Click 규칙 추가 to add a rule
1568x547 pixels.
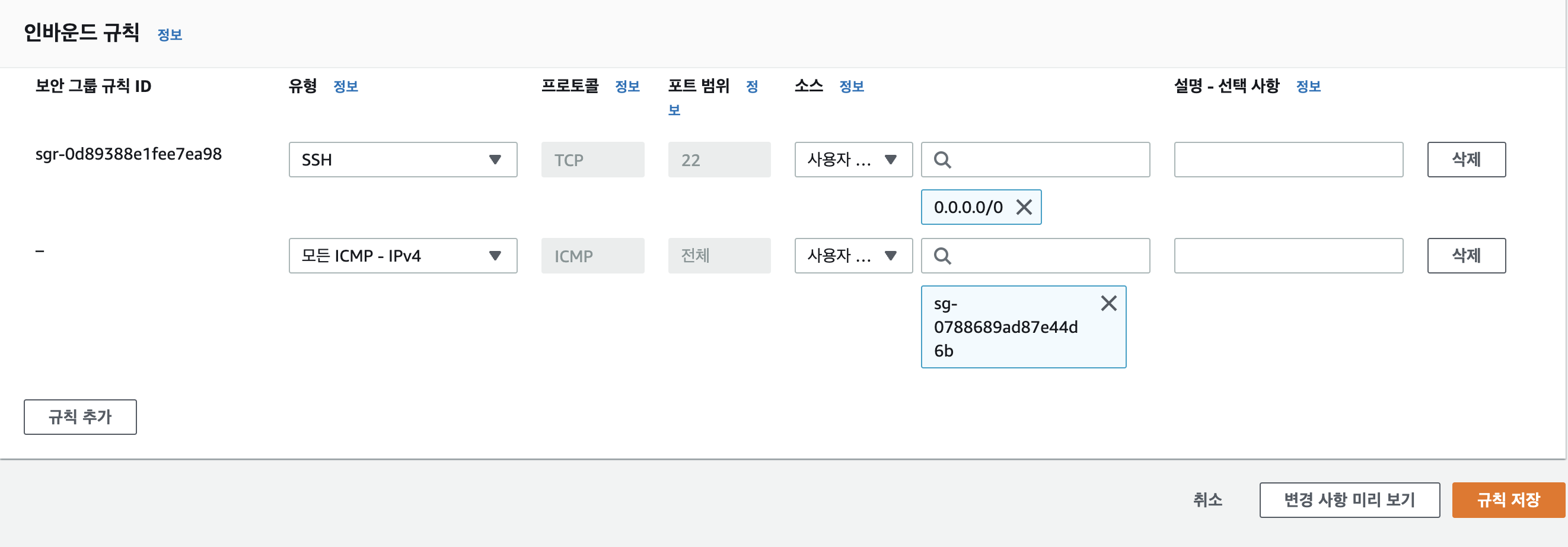pos(80,416)
